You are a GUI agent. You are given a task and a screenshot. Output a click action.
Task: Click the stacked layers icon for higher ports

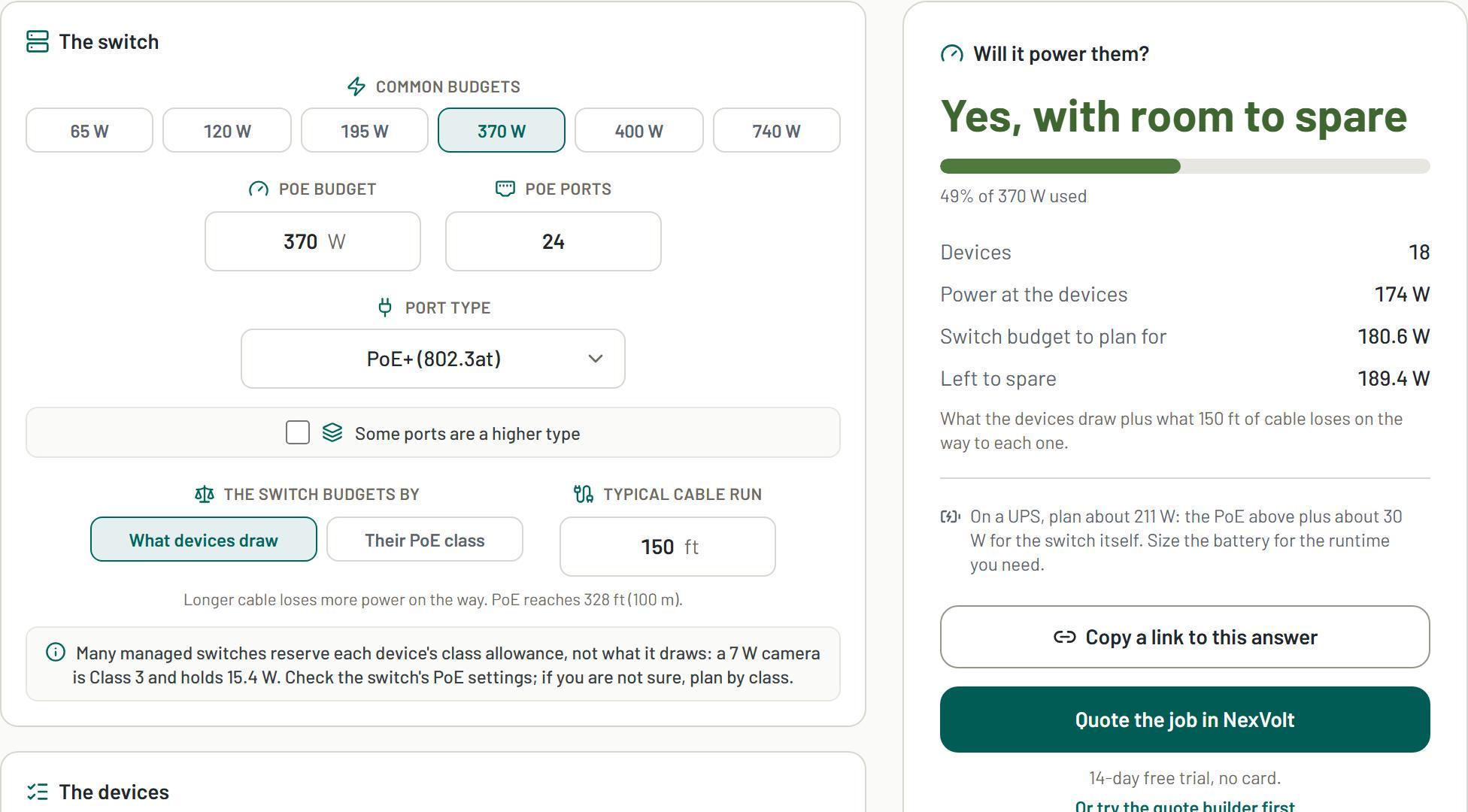332,432
